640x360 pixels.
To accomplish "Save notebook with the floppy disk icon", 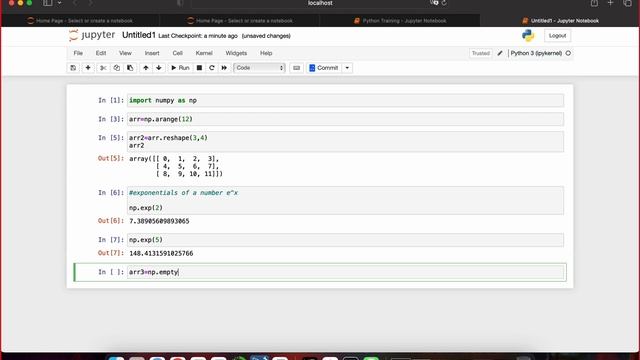I will pyautogui.click(x=73, y=68).
